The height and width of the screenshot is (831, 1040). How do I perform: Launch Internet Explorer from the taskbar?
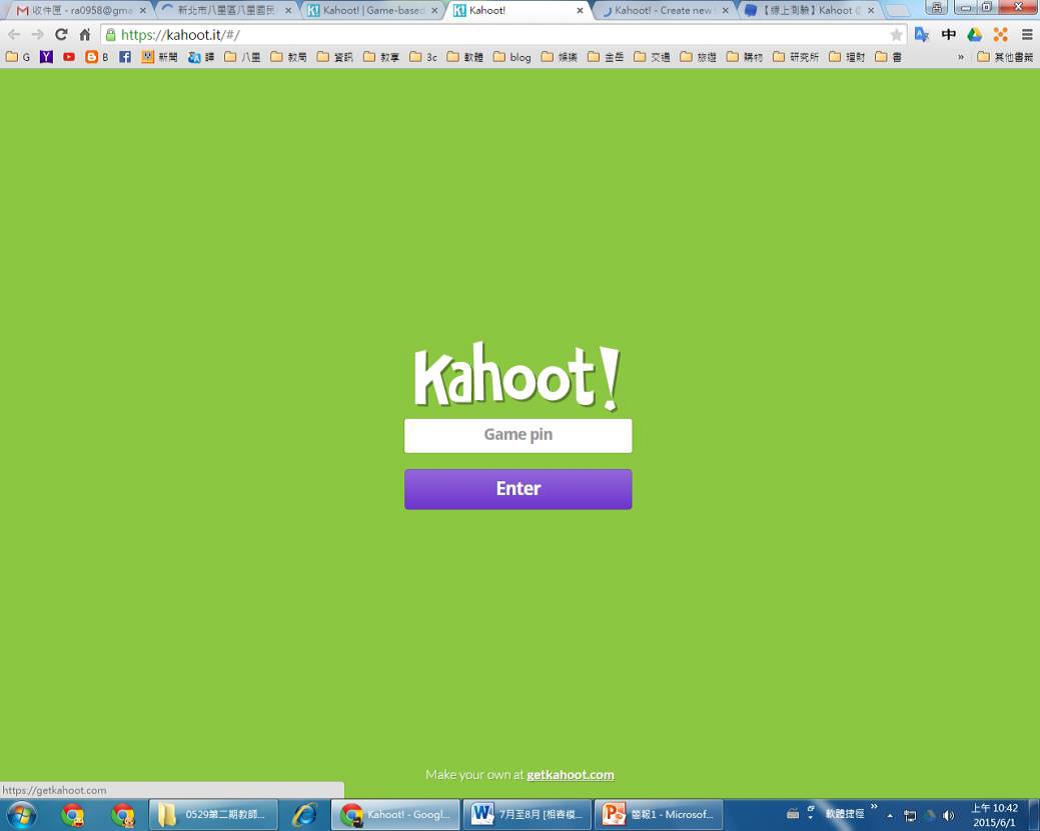(304, 814)
